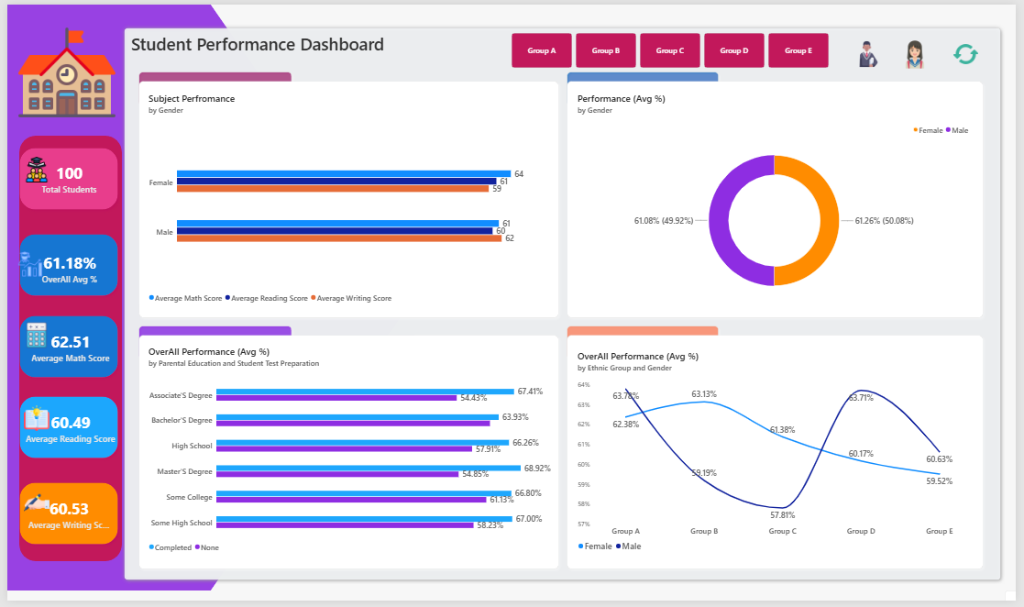
Task: Click Completed legend entry in education chart
Action: click(170, 548)
